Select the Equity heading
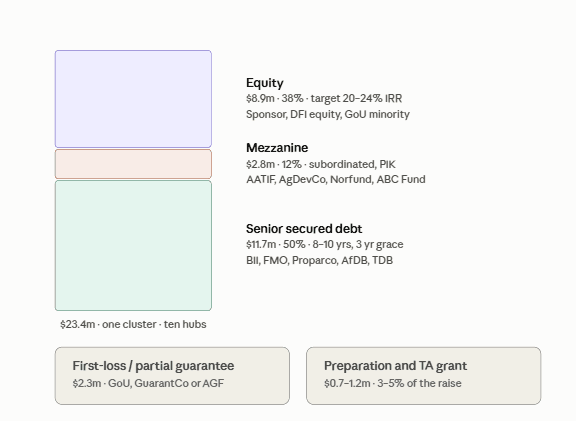 tap(264, 83)
